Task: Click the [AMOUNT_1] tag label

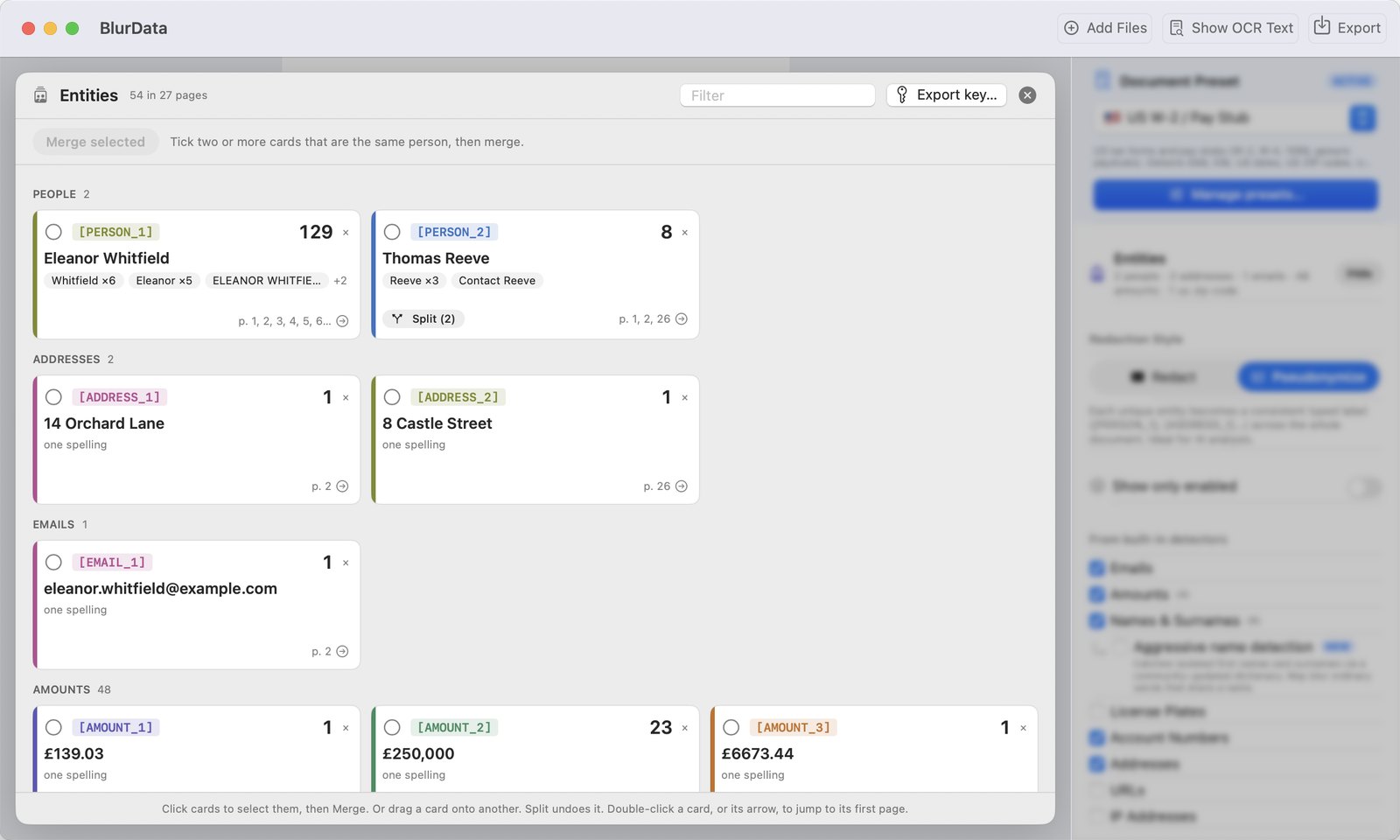Action: tap(115, 728)
